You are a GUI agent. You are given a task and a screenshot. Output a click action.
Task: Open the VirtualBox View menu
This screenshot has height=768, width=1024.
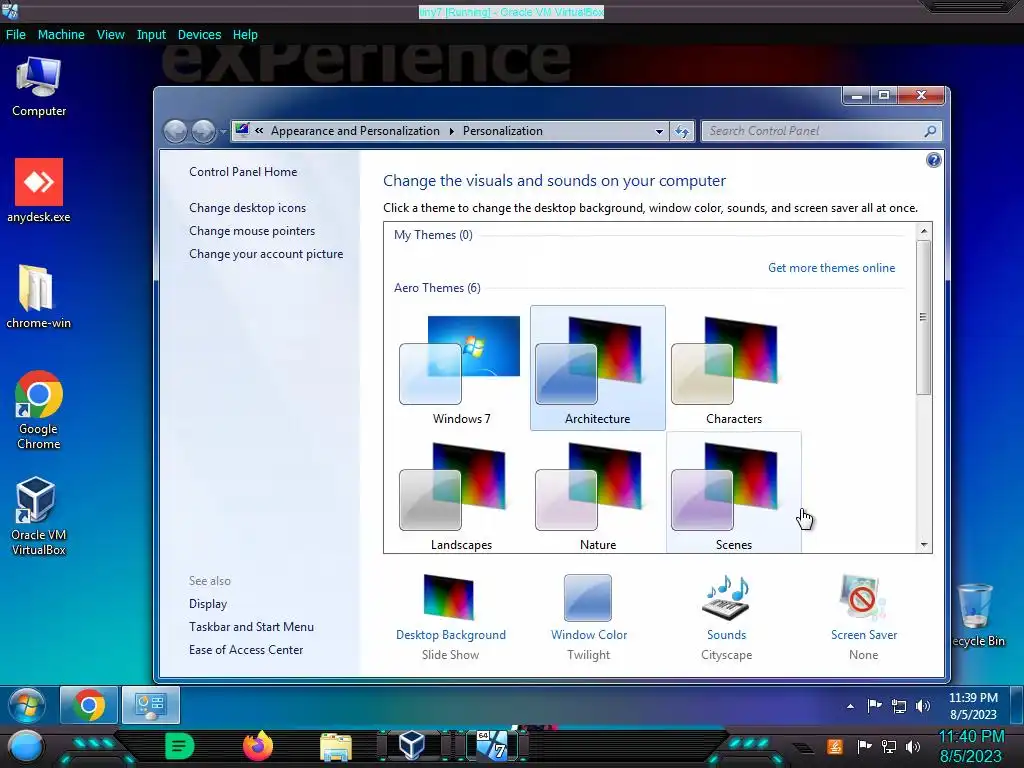(x=110, y=35)
